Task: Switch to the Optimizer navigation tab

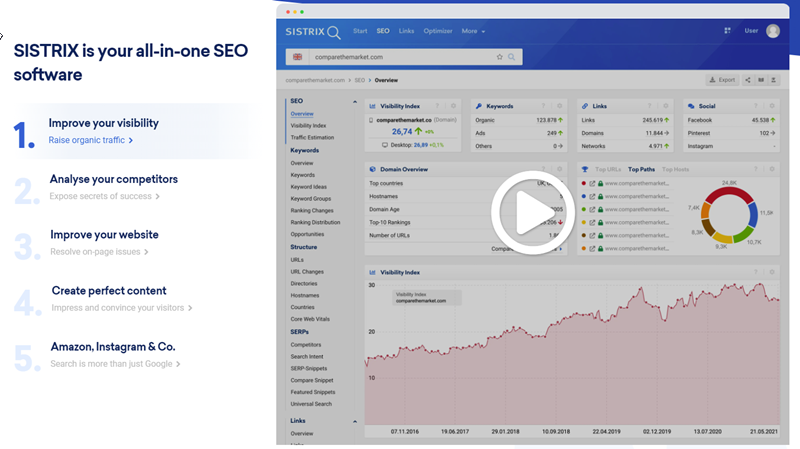Action: pos(438,31)
